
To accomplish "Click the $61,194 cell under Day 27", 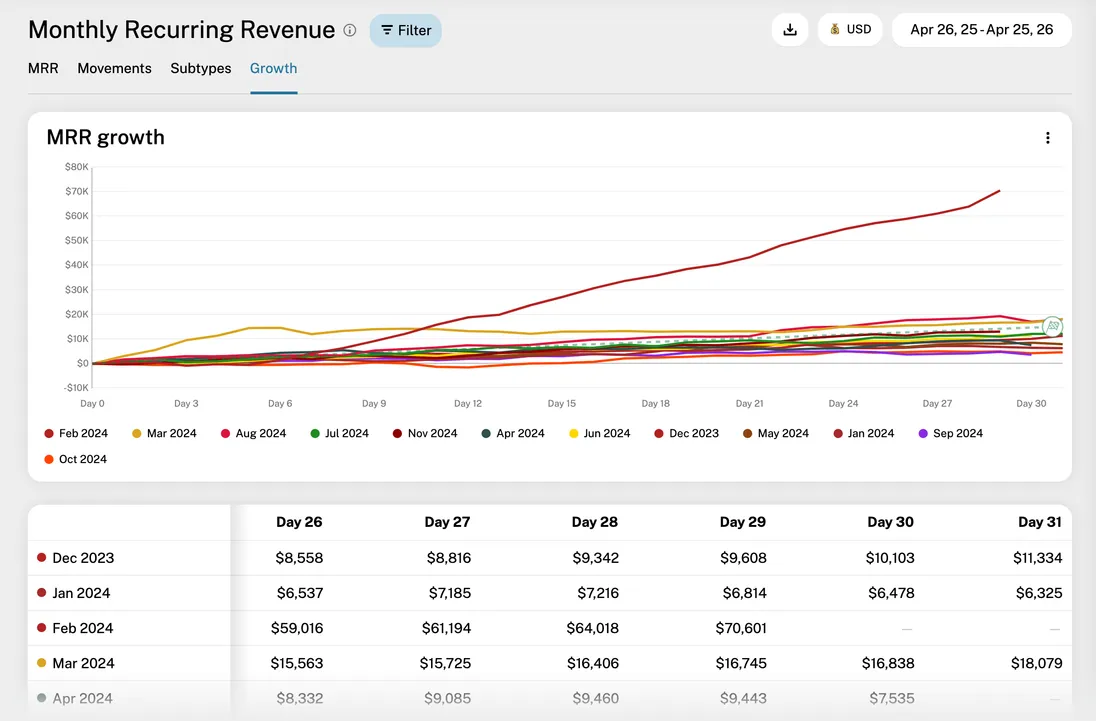I will (446, 627).
